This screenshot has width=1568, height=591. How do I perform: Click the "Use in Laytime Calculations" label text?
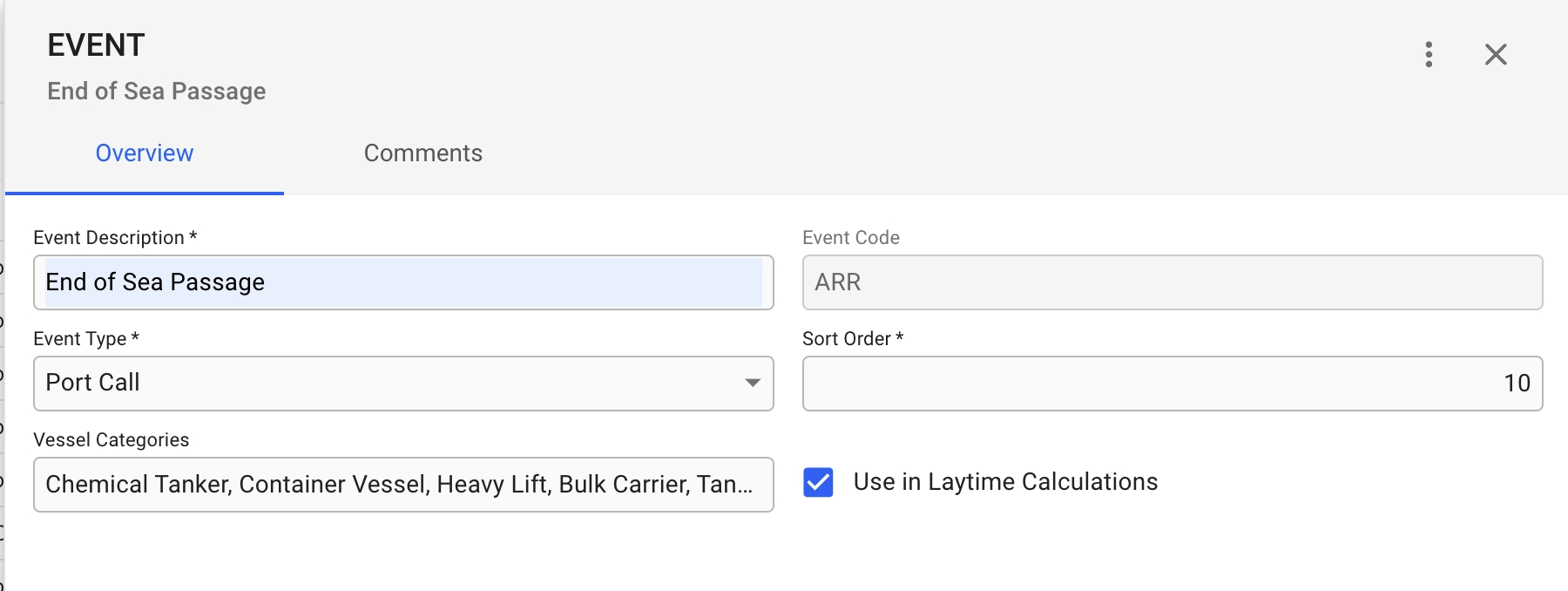(x=1005, y=482)
